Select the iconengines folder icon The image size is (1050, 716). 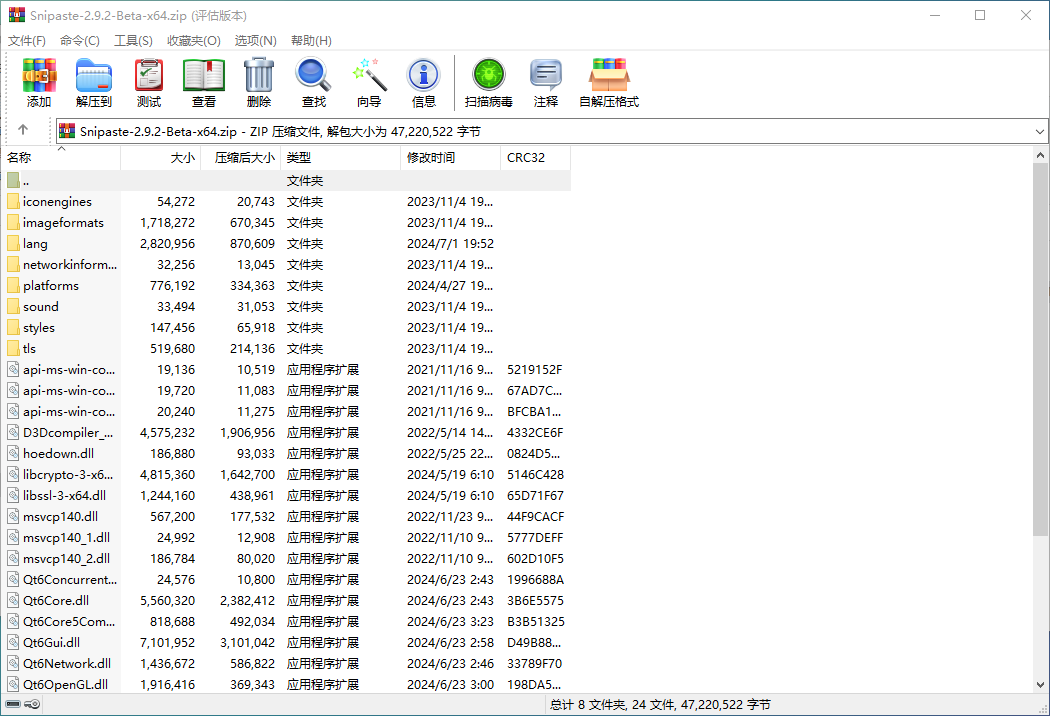(x=13, y=202)
